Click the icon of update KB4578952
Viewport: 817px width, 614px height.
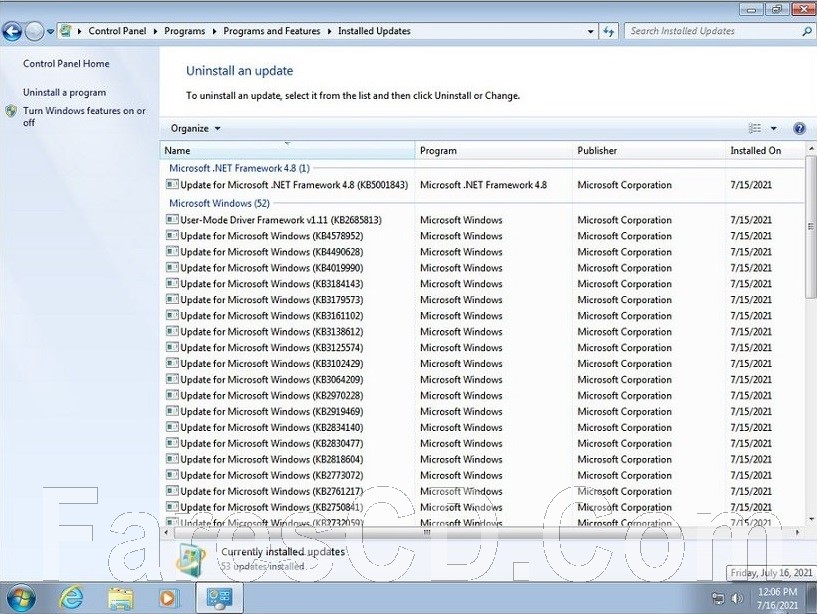(172, 236)
